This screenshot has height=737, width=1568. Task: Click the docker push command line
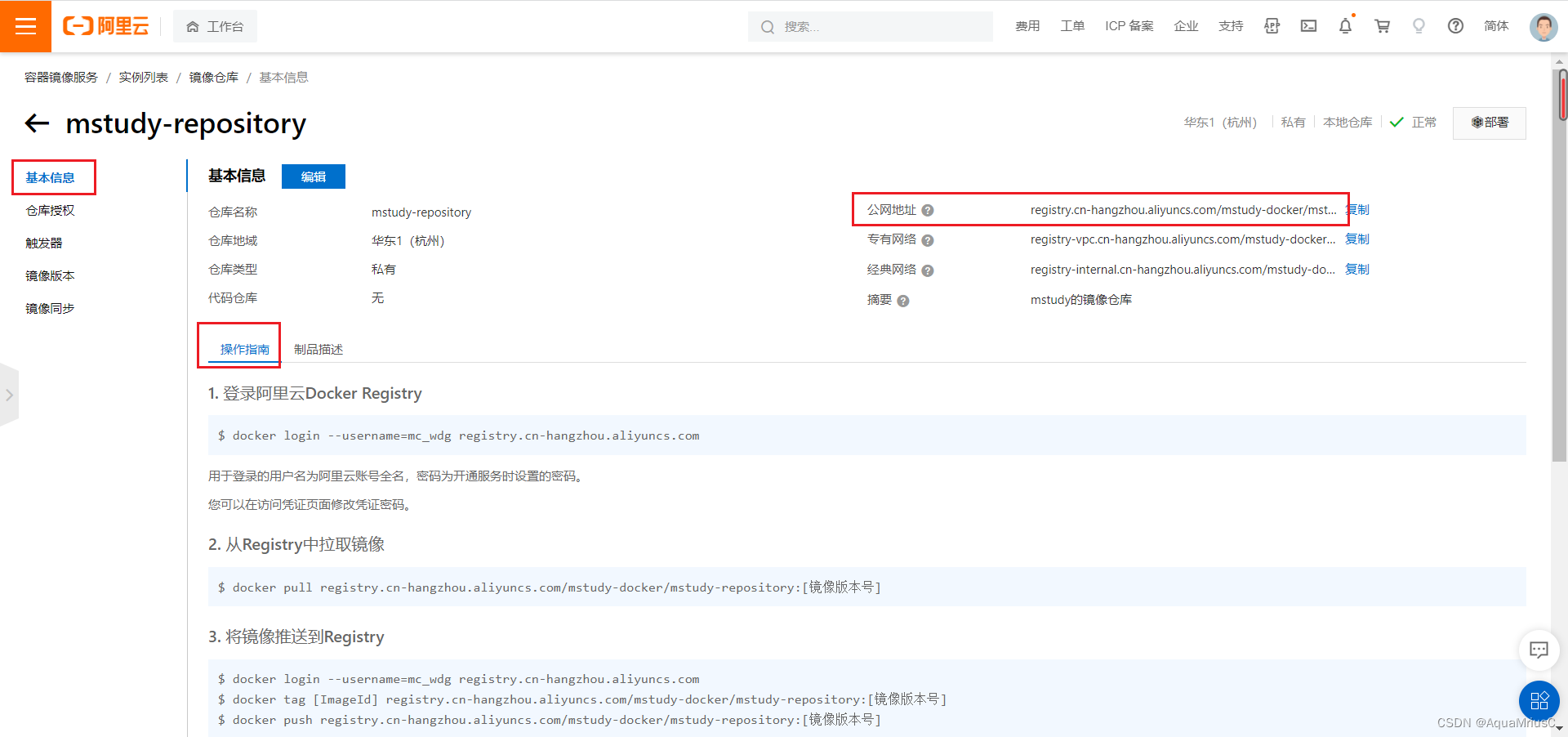pyautogui.click(x=549, y=720)
